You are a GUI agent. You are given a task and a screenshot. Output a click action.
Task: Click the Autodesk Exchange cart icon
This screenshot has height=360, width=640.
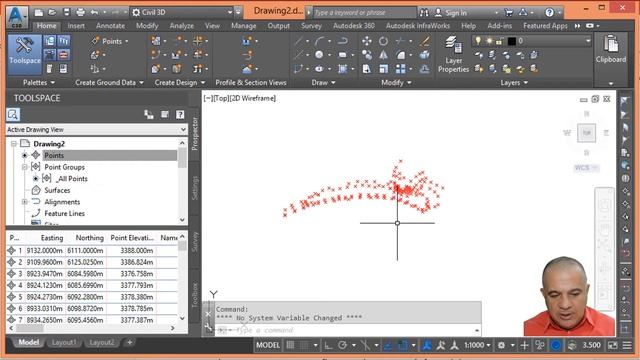coord(509,13)
